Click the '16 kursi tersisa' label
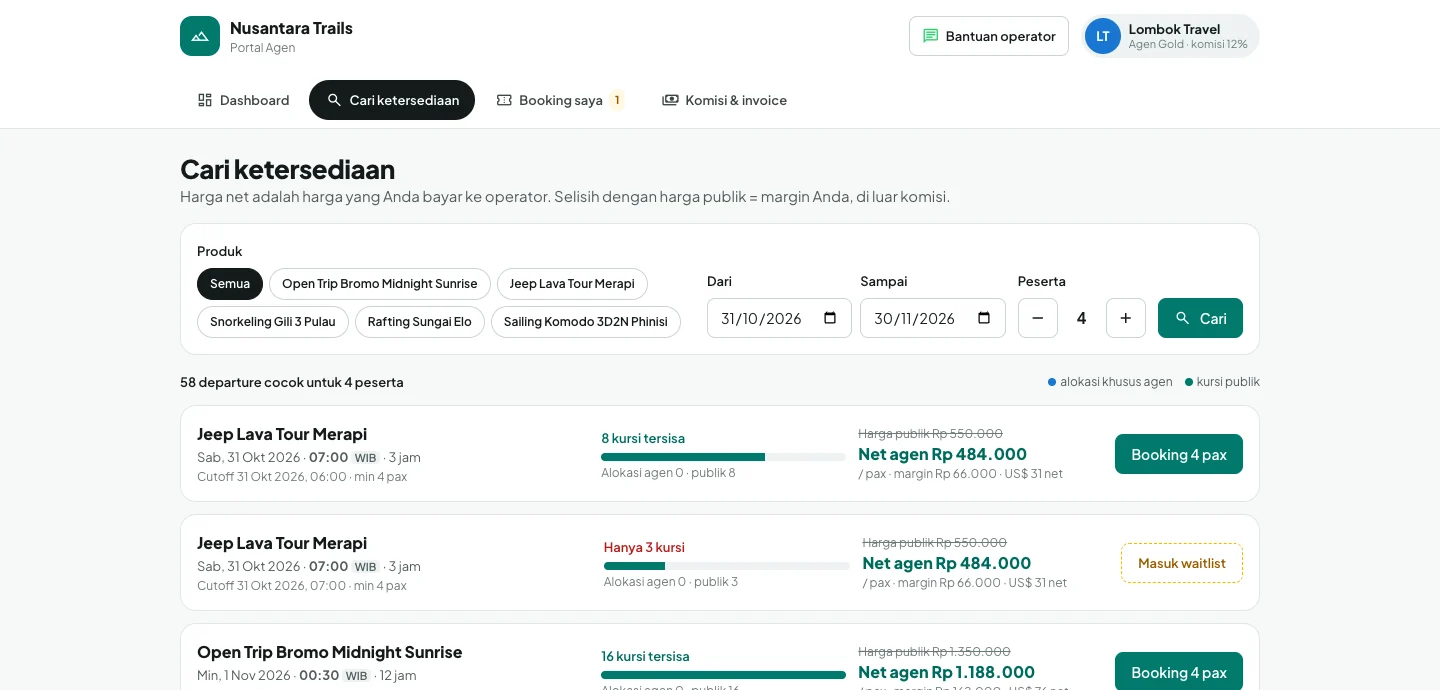1440x690 pixels. 645,656
